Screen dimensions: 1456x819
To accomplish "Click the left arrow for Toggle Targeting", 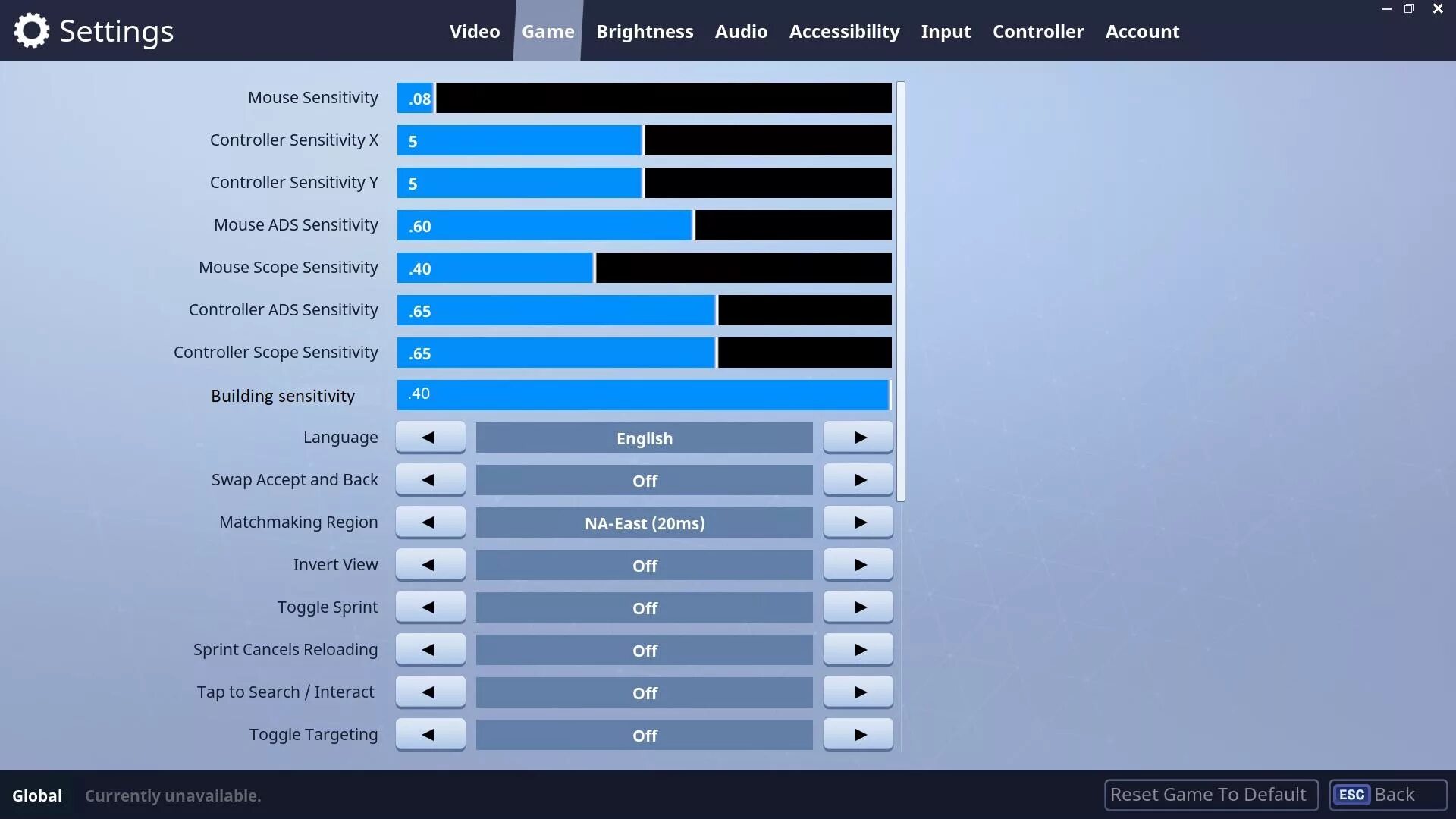I will [430, 735].
